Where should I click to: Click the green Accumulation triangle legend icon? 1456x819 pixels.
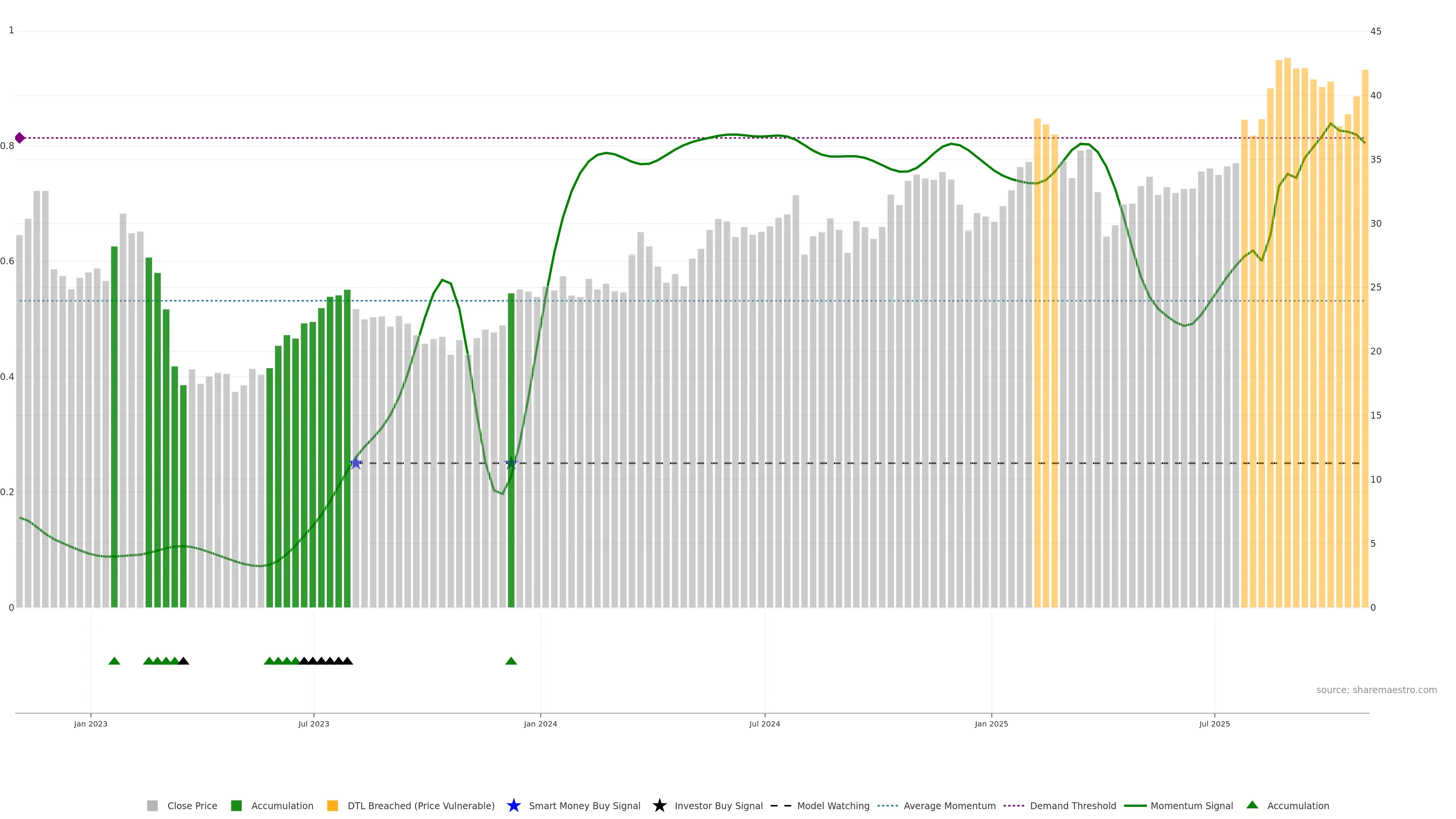pyautogui.click(x=1252, y=805)
